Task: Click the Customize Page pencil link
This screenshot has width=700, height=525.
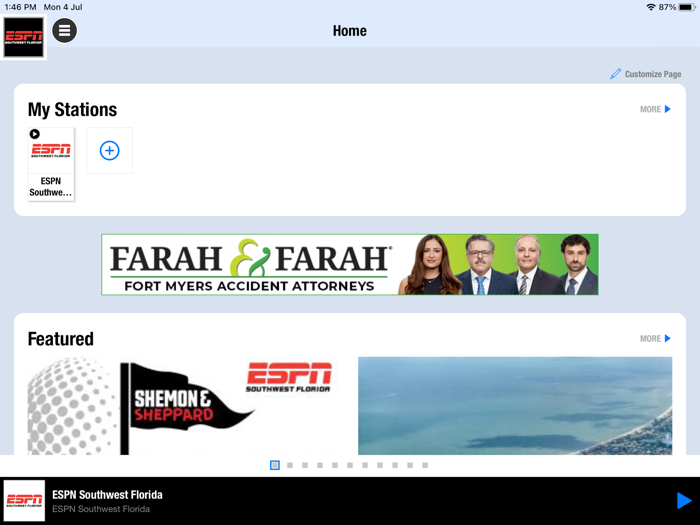Action: click(645, 74)
